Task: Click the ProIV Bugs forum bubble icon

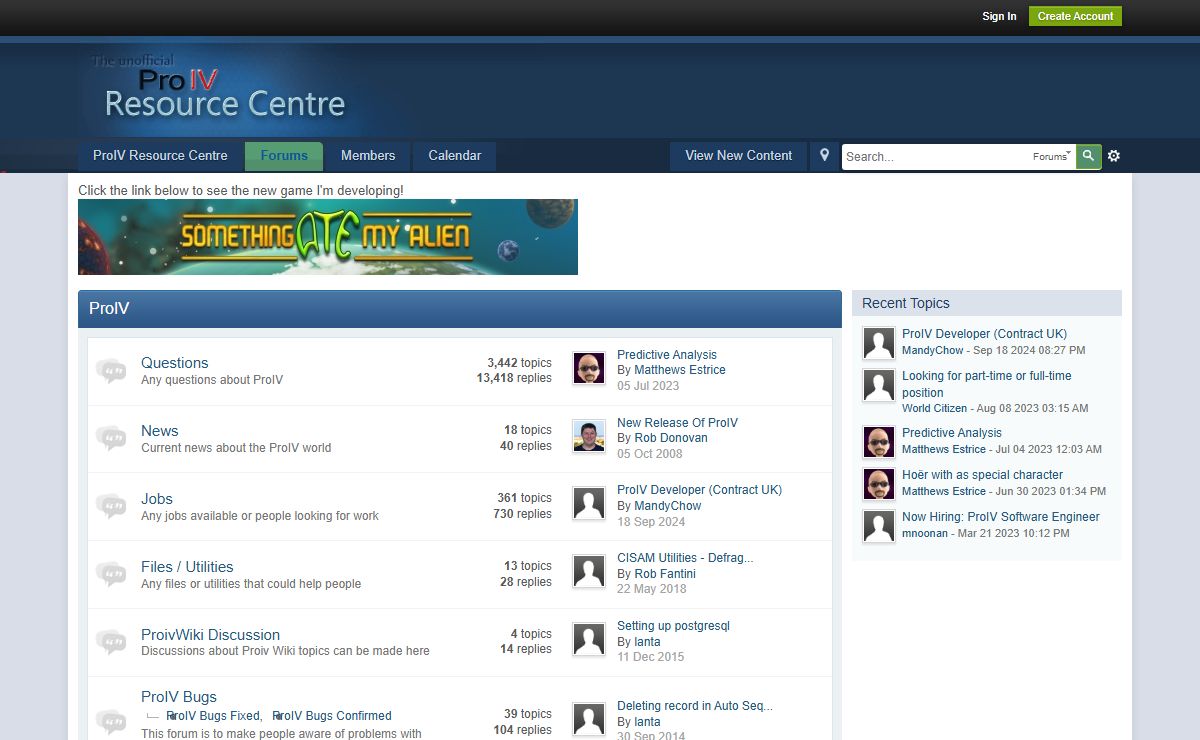Action: [x=111, y=720]
